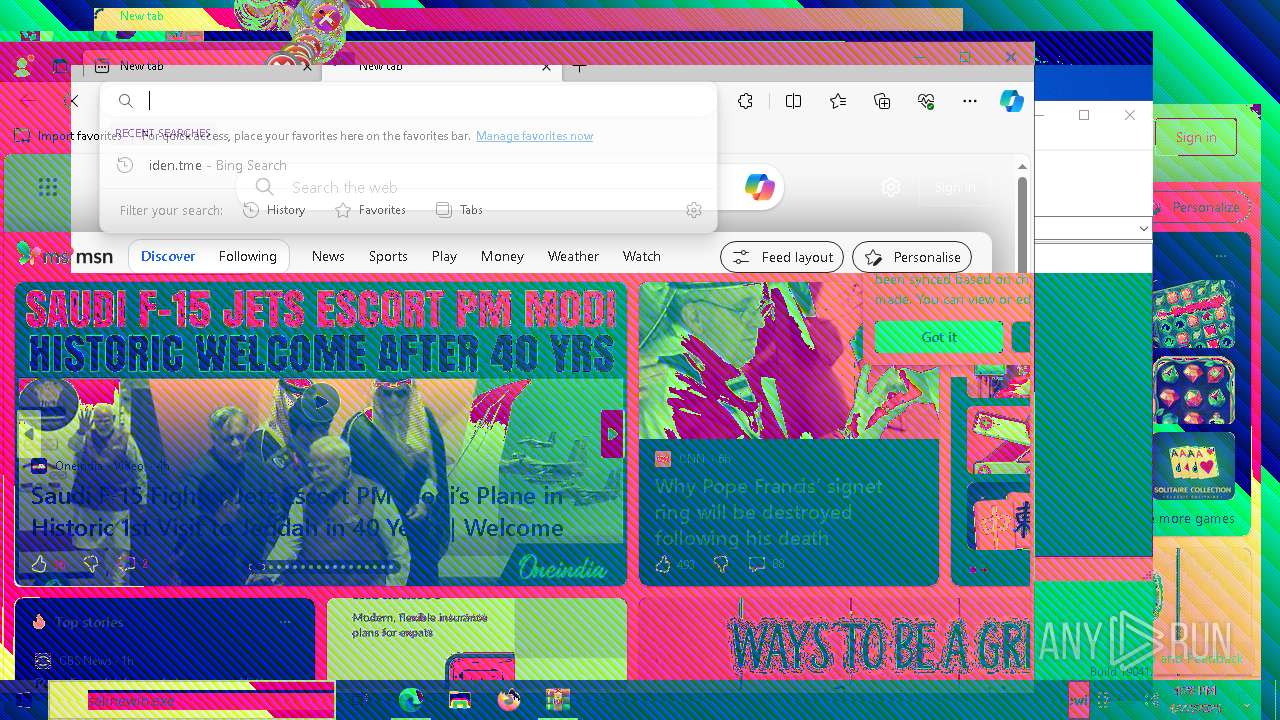Open the Money menu item
1280x720 pixels.
[502, 257]
